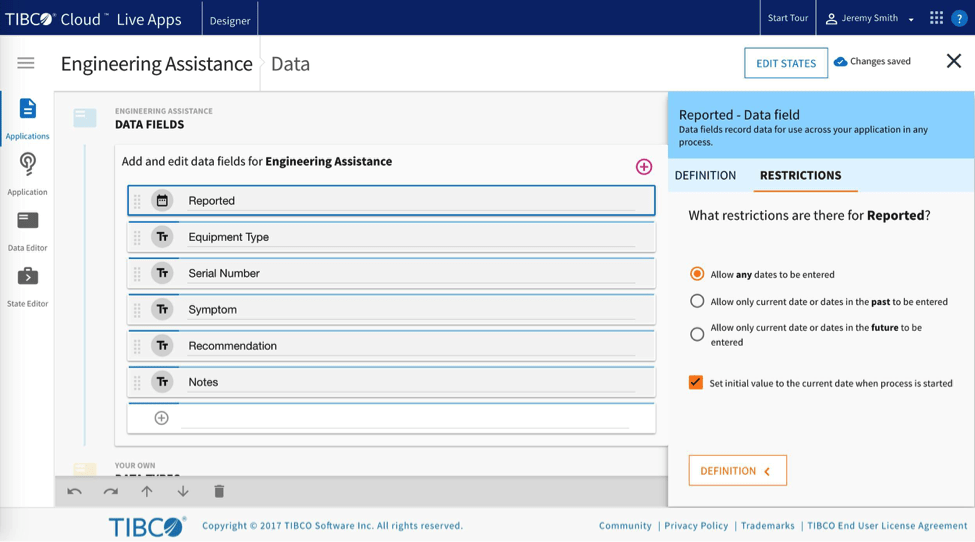Switch to the Restrictions tab
Image resolution: width=975 pixels, height=542 pixels.
click(x=800, y=175)
